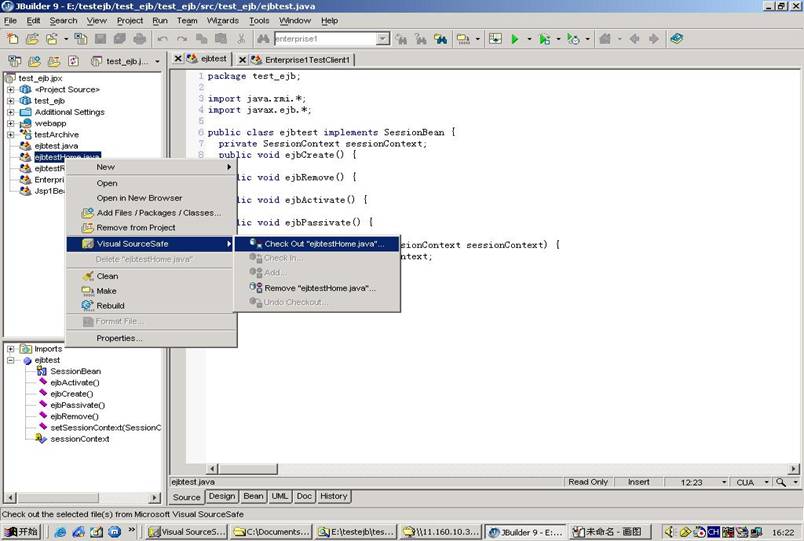The image size is (804, 541).
Task: Close the ejbtest editor tab
Action: (178, 58)
